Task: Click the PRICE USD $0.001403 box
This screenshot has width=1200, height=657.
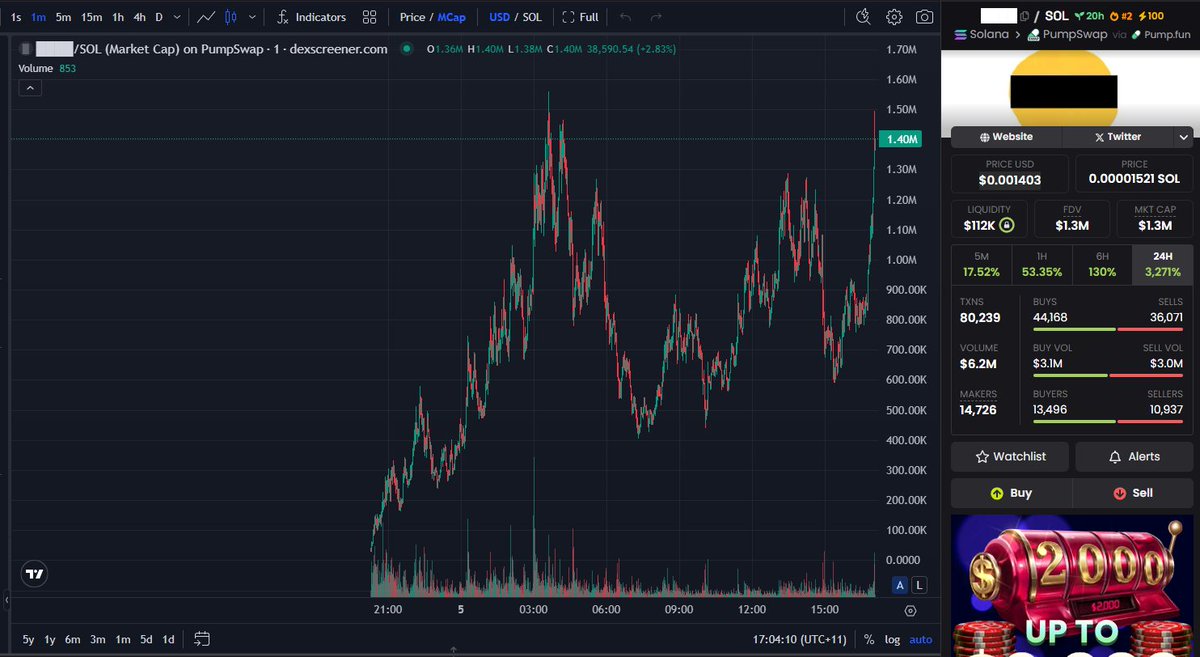Action: click(1010, 173)
